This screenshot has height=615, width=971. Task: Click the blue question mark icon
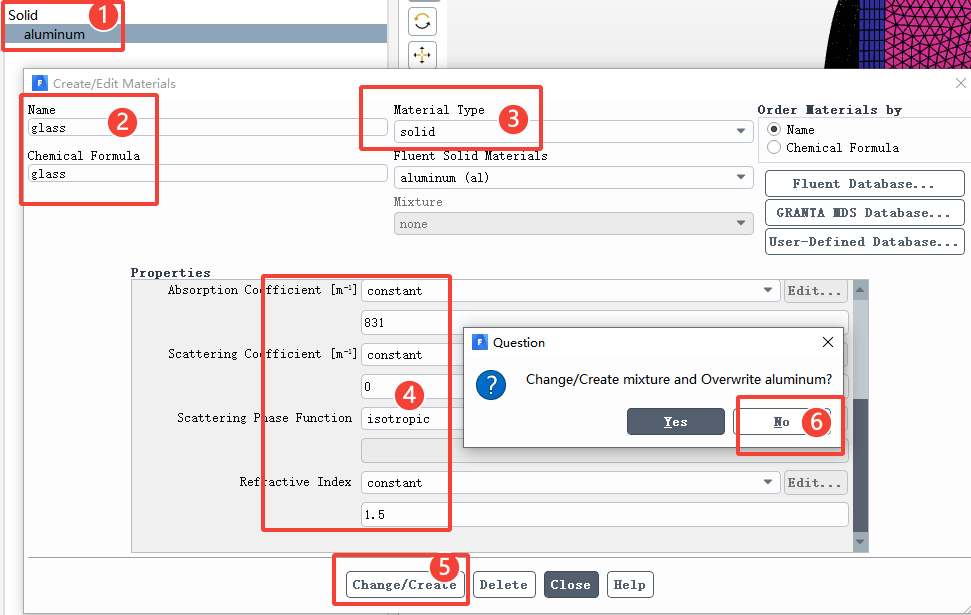point(491,385)
